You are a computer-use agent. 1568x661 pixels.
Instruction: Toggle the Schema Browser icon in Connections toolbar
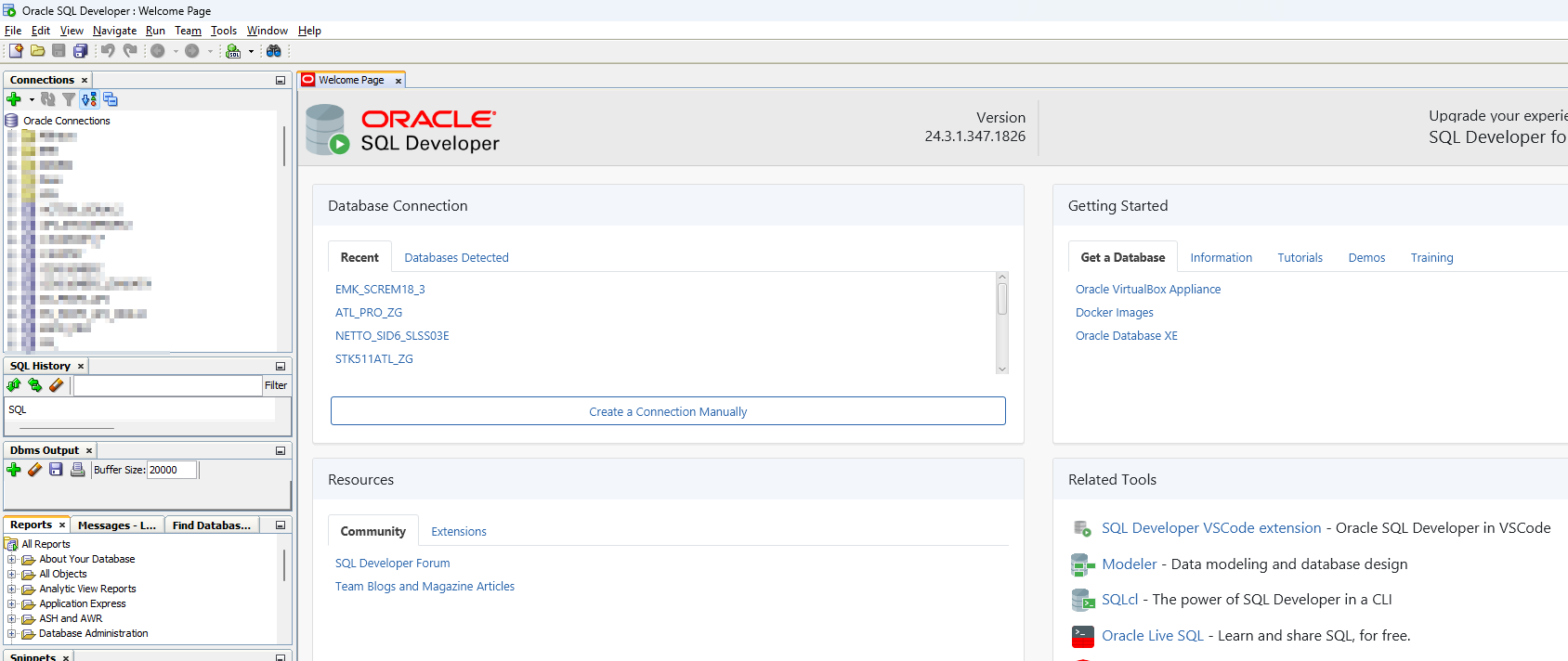tap(89, 99)
